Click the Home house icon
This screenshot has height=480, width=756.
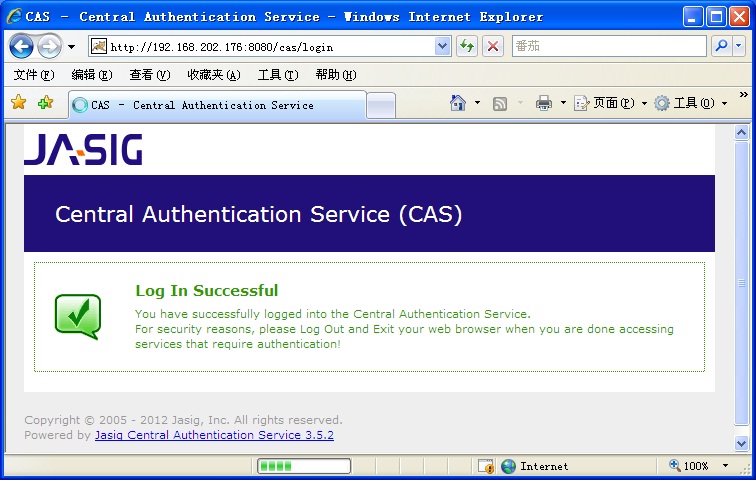pos(458,103)
